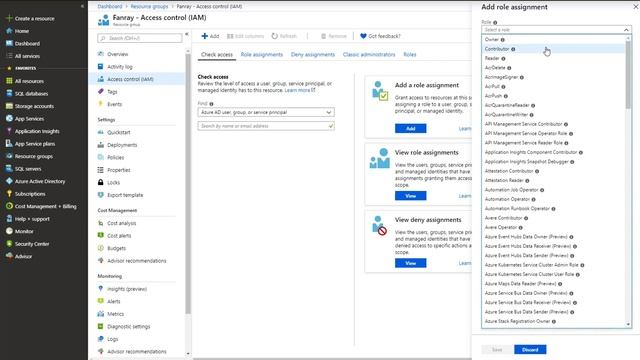This screenshot has width=640, height=360.
Task: Select Avere Contributor role
Action: click(x=553, y=218)
